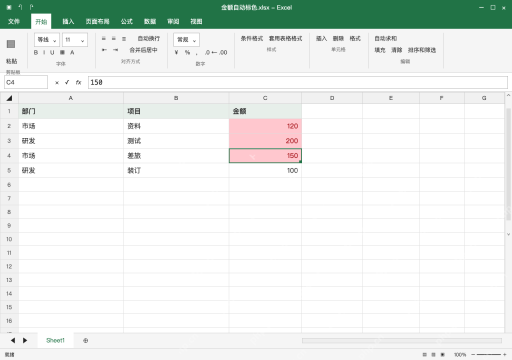Switch to the 数据 Data ribbon tab
Viewport: 512px width, 360px height.
click(150, 22)
